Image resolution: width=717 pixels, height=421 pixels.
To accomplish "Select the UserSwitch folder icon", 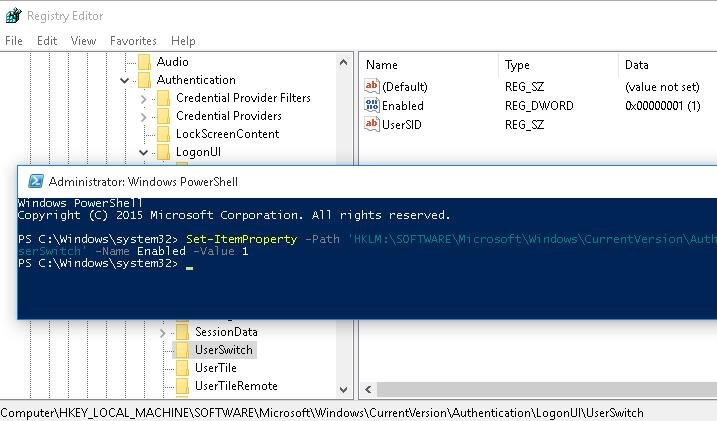I will 182,350.
